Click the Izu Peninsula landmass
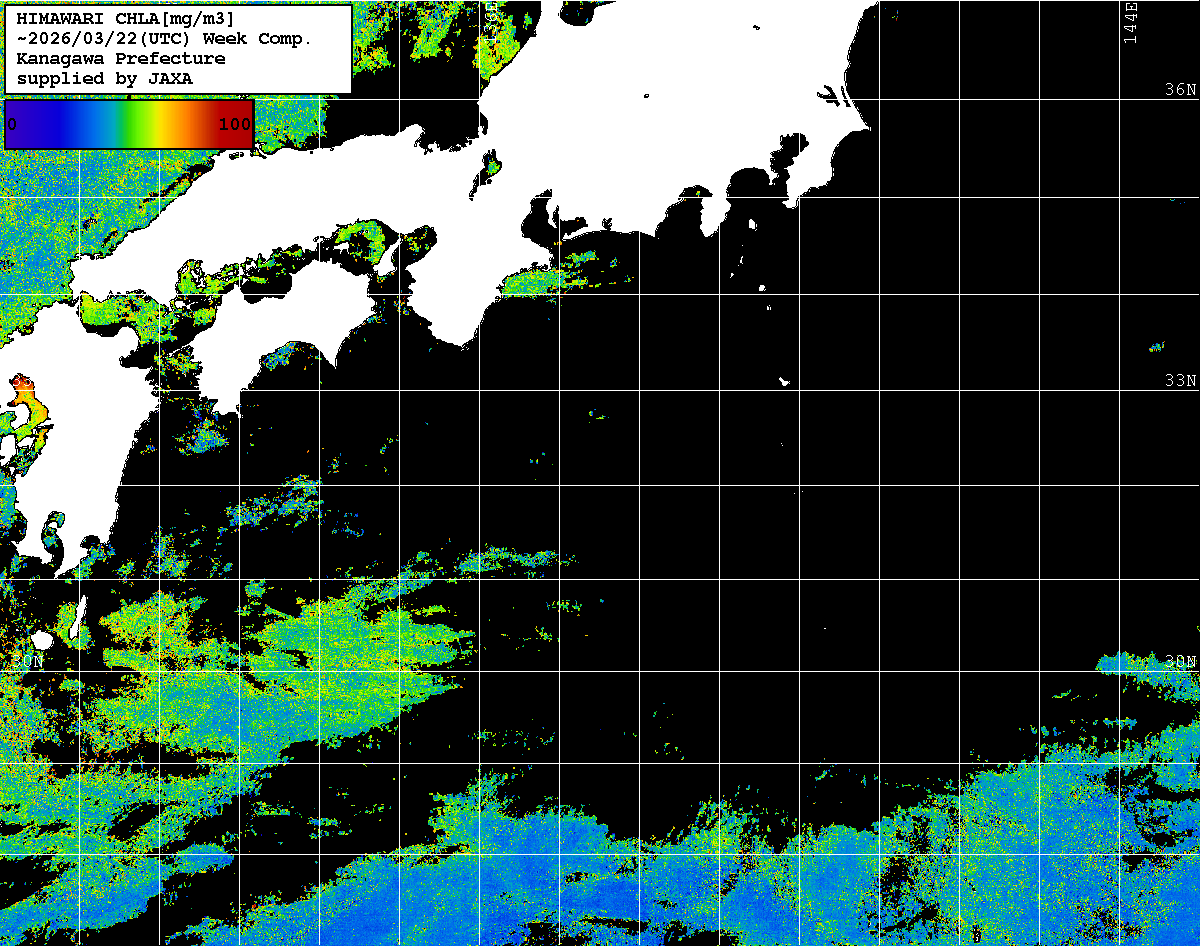The width and height of the screenshot is (1200, 946). pyautogui.click(x=712, y=215)
